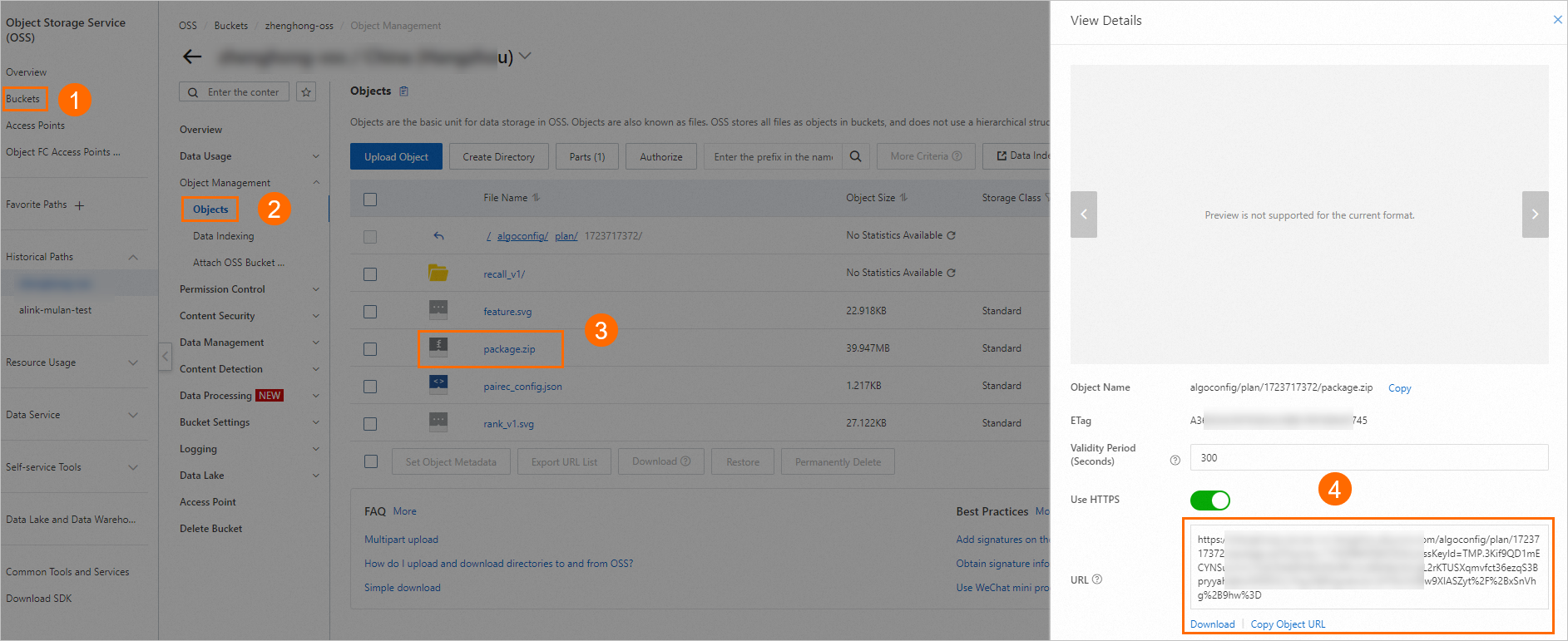Collapse the Object Management section
Viewport: 1568px width, 641px height.
(315, 183)
